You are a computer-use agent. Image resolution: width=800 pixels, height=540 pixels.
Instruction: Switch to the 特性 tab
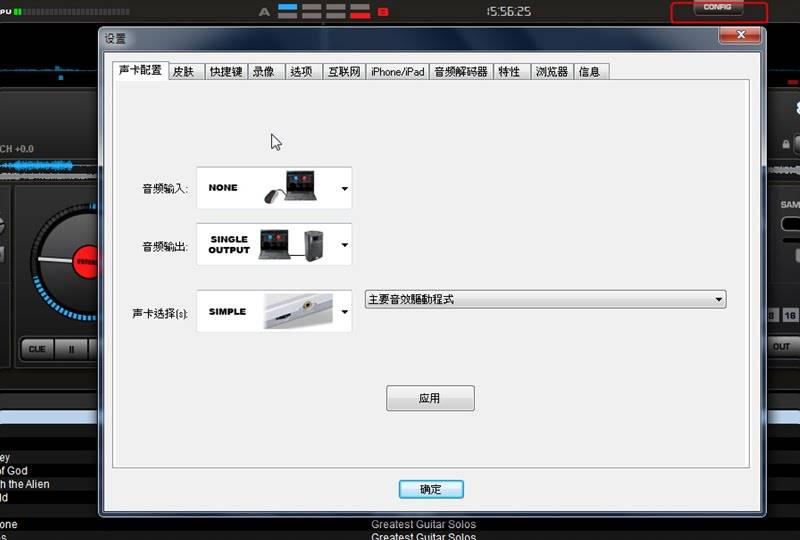(x=512, y=72)
